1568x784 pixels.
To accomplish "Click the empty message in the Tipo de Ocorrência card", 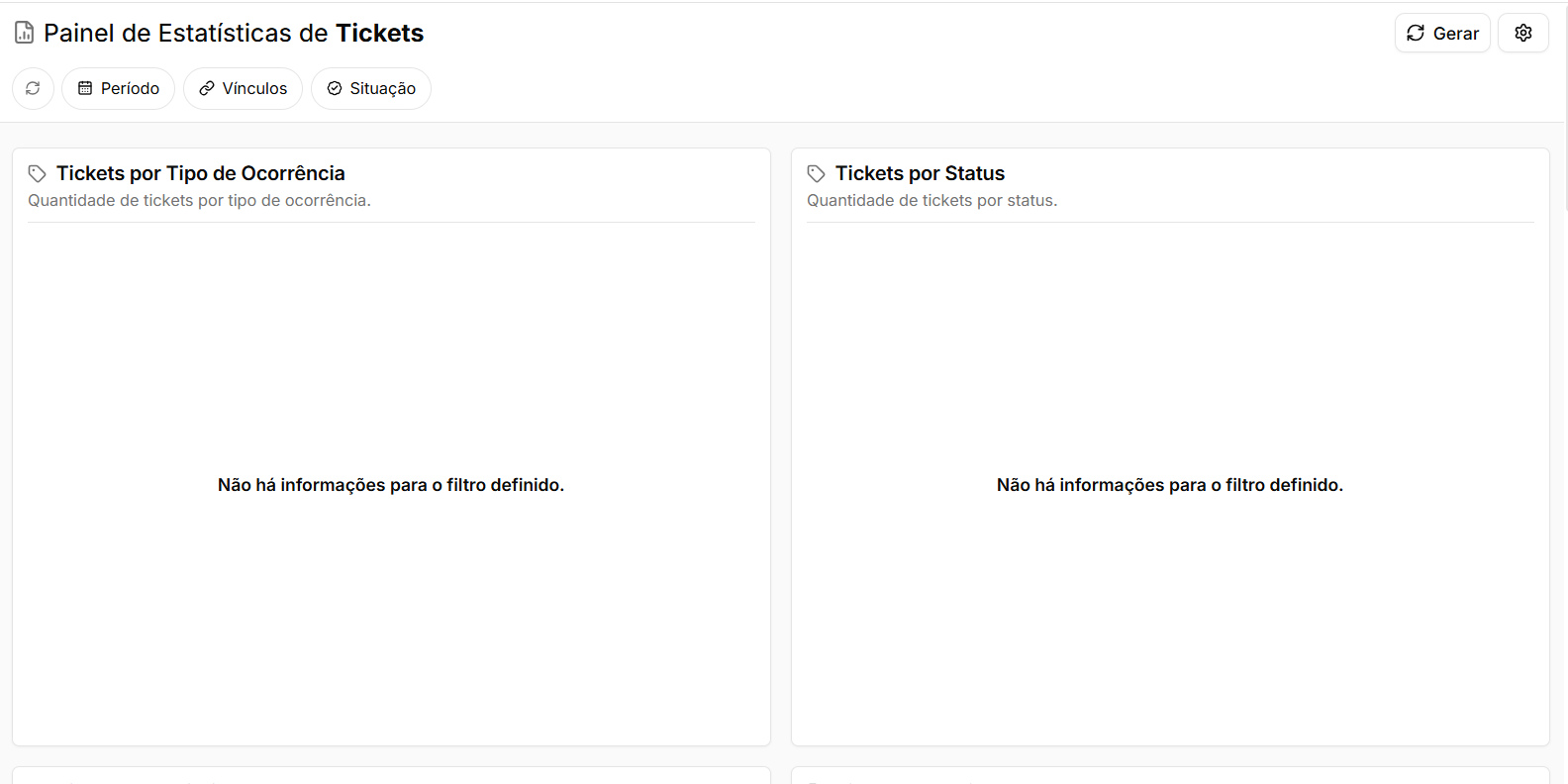I will [x=391, y=485].
